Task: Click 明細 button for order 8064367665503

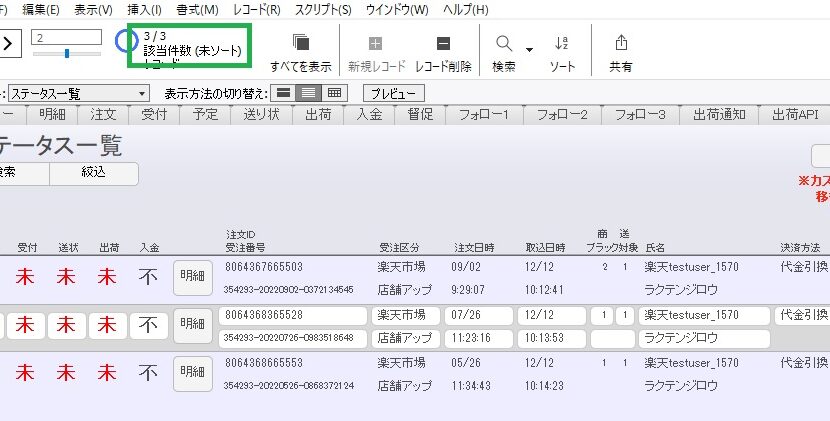Action: pos(193,277)
